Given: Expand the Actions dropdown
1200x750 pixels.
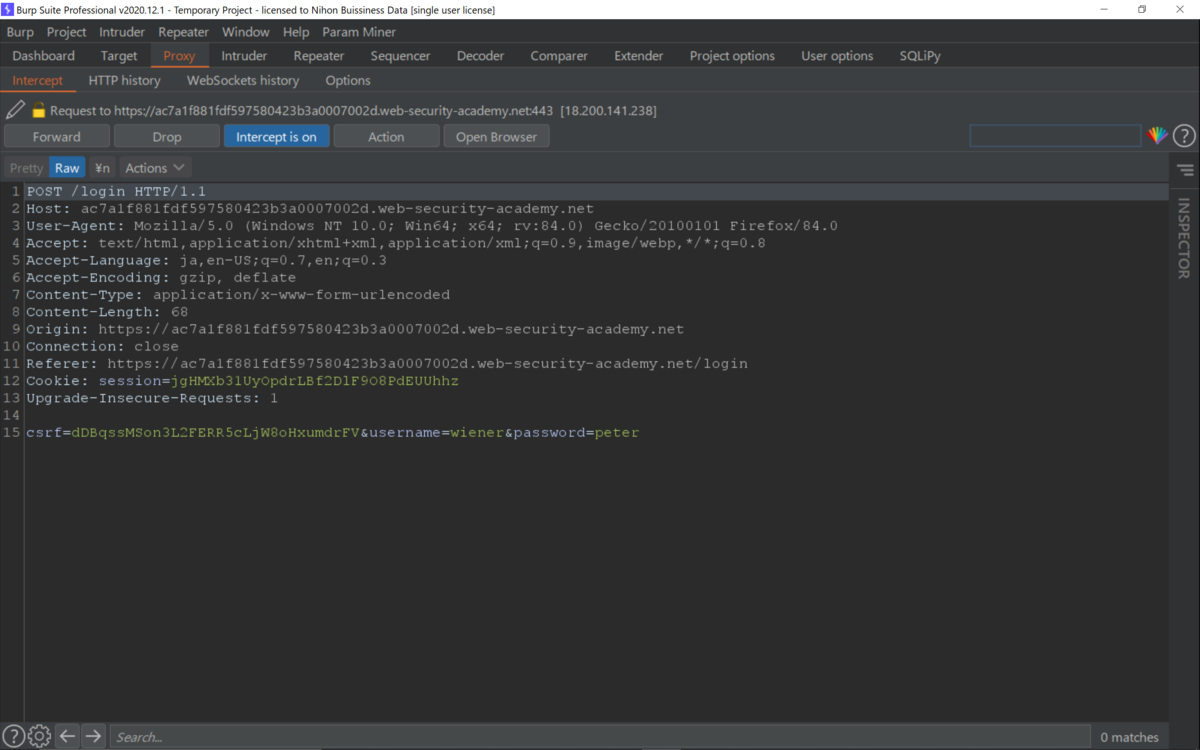Looking at the screenshot, I should [155, 168].
